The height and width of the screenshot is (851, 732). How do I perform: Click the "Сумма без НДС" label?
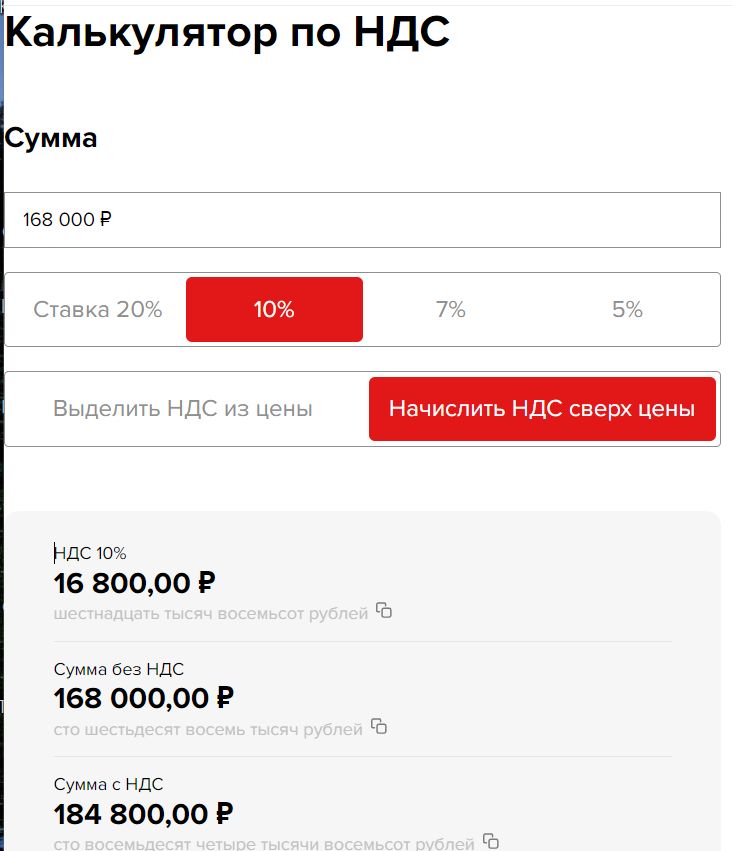(119, 669)
